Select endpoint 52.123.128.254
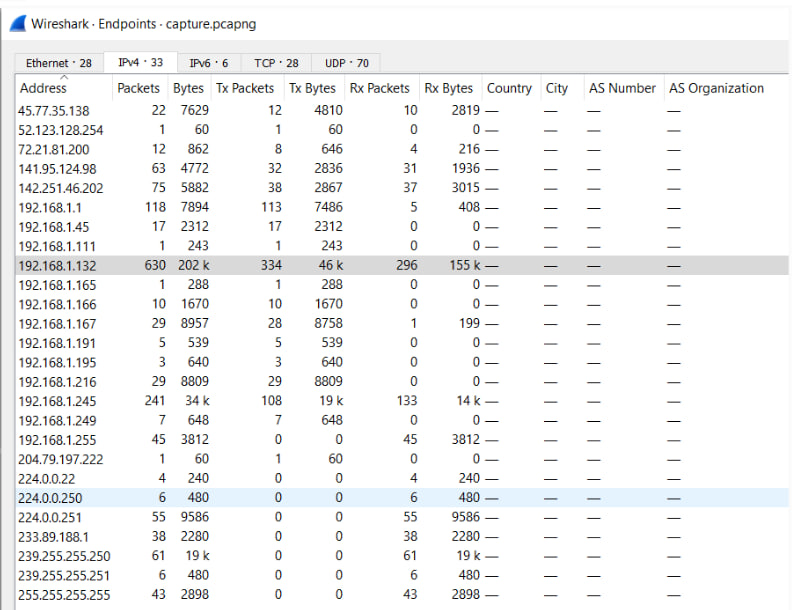Viewport: 799px width, 610px height. 402,130
